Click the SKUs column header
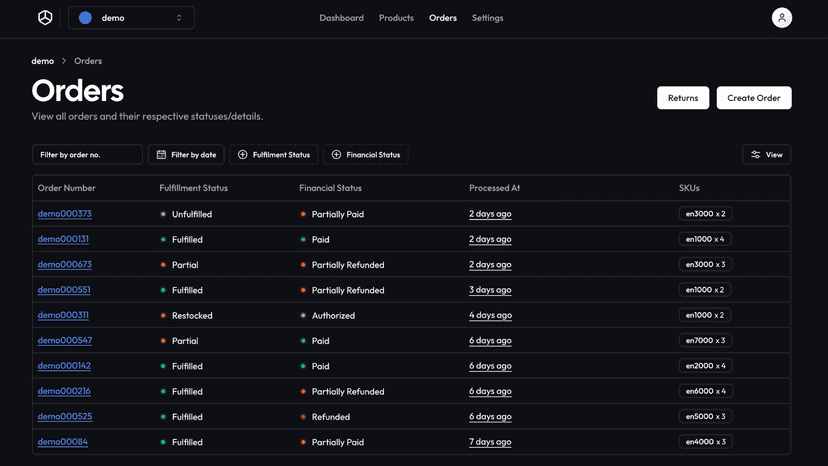The height and width of the screenshot is (466, 828). click(689, 188)
